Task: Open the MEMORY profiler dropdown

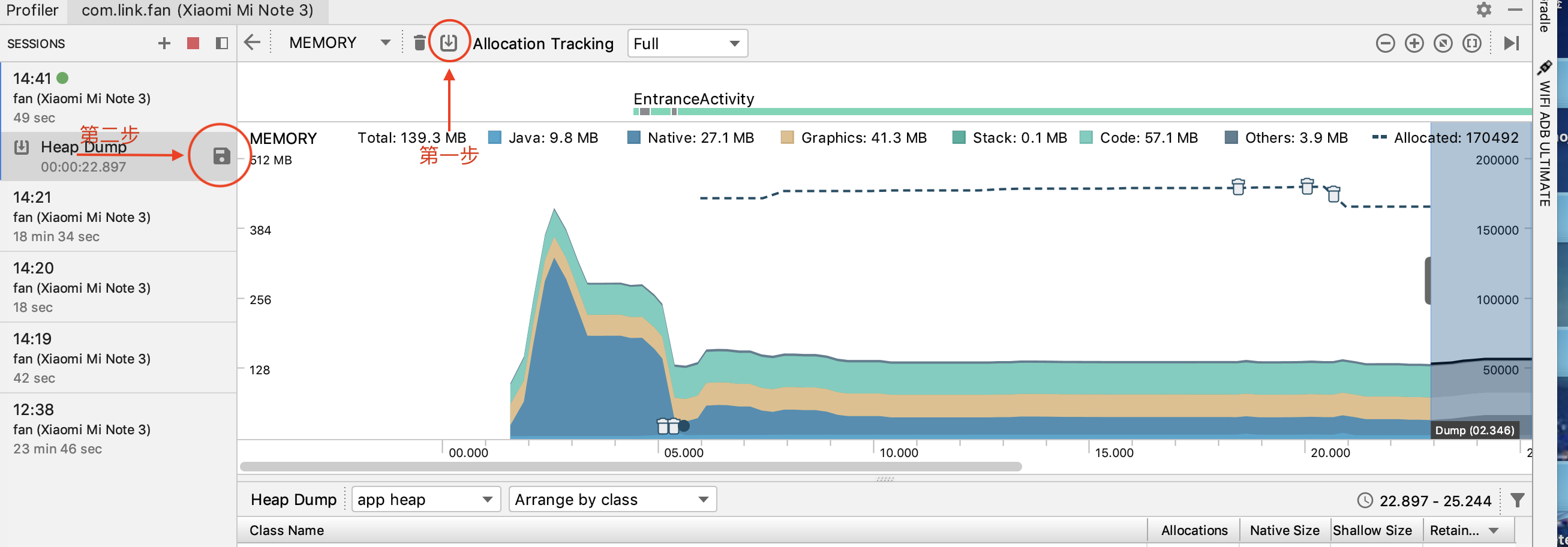Action: click(x=339, y=43)
